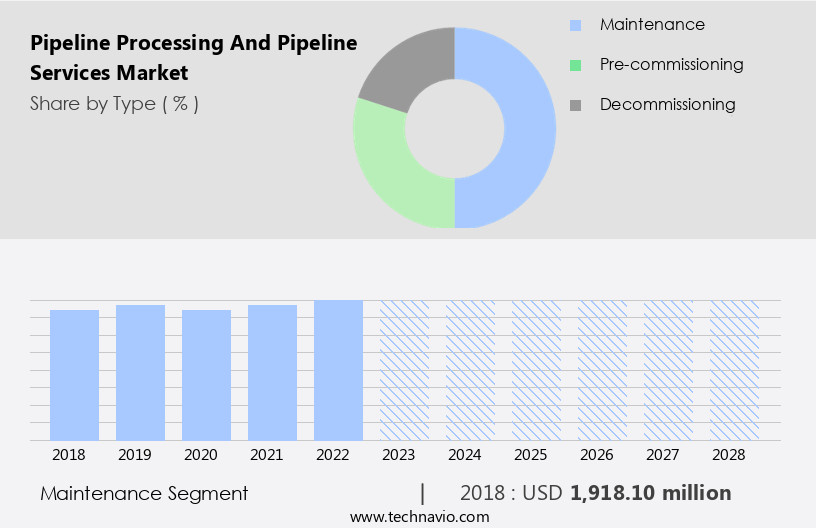Image resolution: width=816 pixels, height=528 pixels.
Task: Click the green Pre-commissioning legend swatch
Action: click(x=575, y=65)
